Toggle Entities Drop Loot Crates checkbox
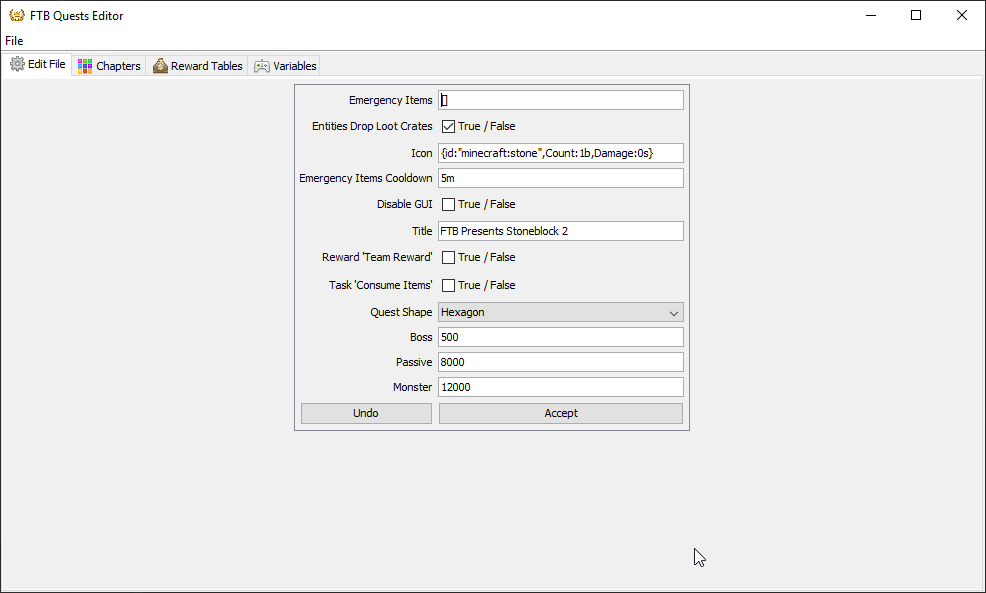Image resolution: width=986 pixels, height=593 pixels. (x=448, y=127)
